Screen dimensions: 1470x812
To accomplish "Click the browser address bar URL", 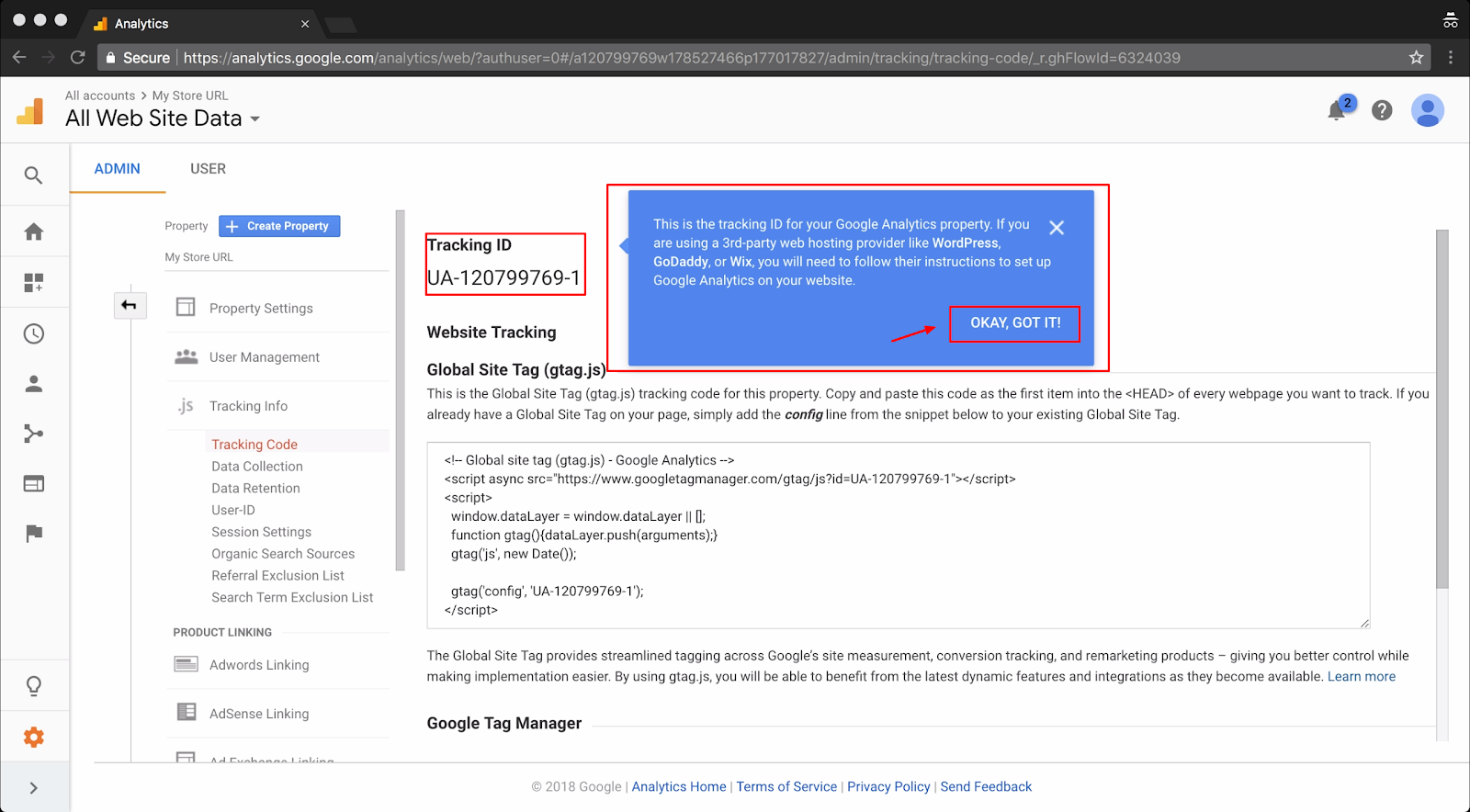I will pyautogui.click(x=682, y=58).
